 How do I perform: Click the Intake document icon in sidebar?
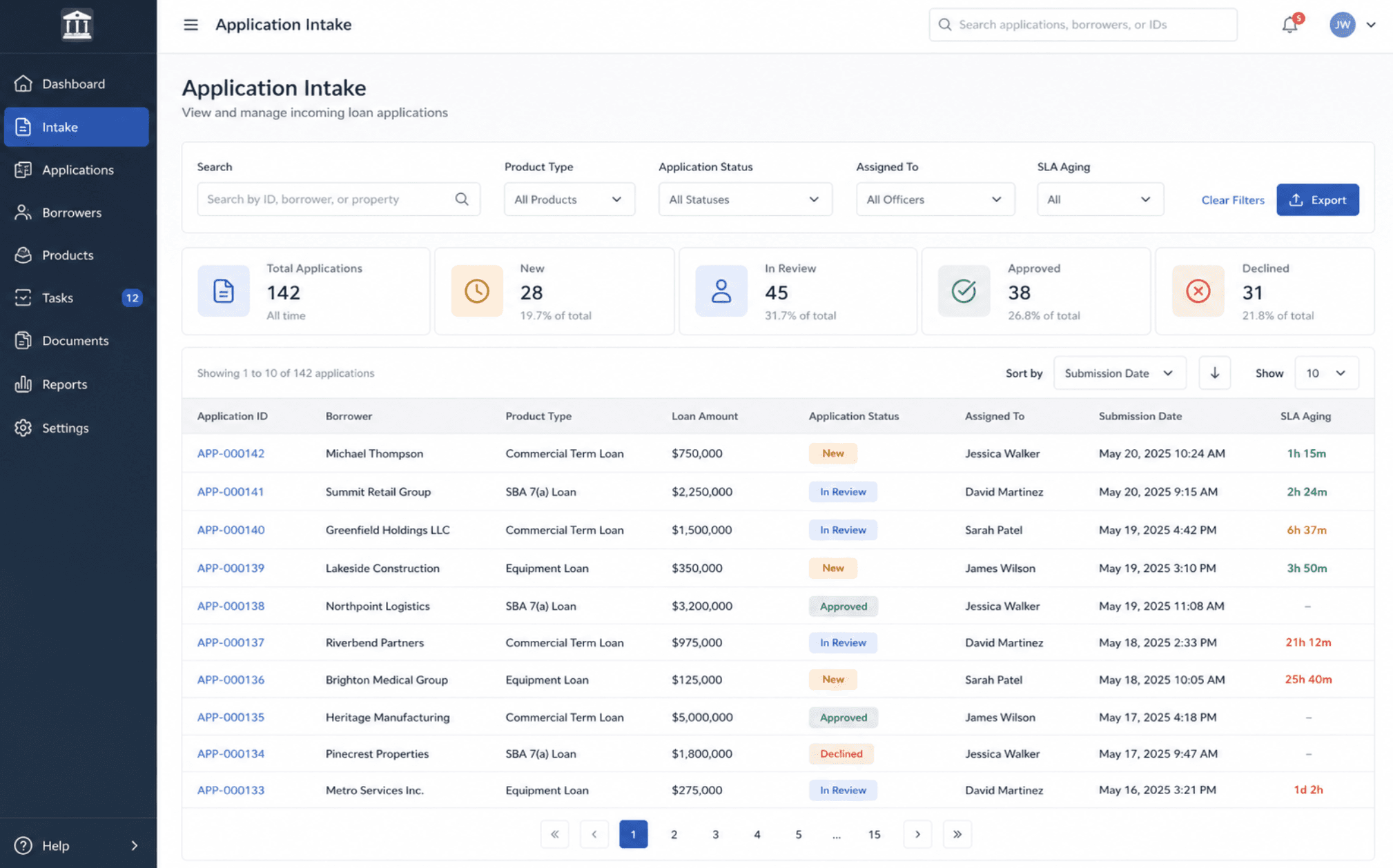[23, 127]
